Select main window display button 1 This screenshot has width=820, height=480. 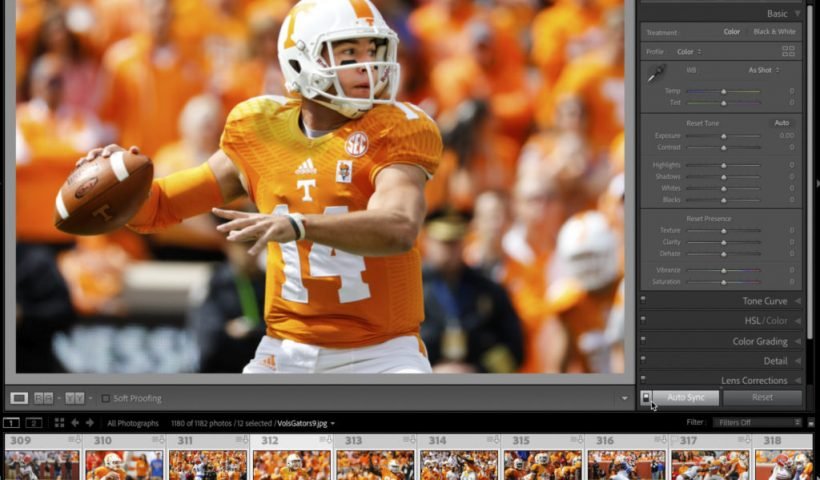11,423
